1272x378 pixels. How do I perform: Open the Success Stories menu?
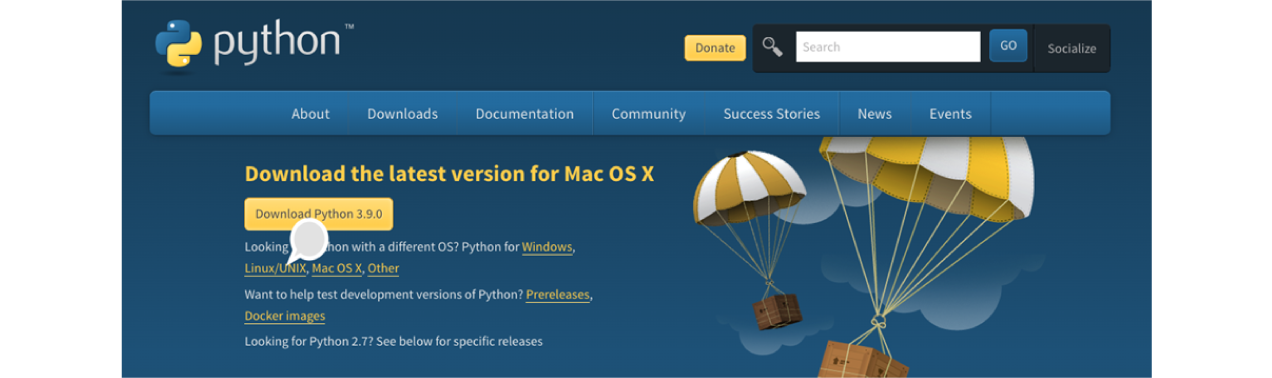click(772, 114)
